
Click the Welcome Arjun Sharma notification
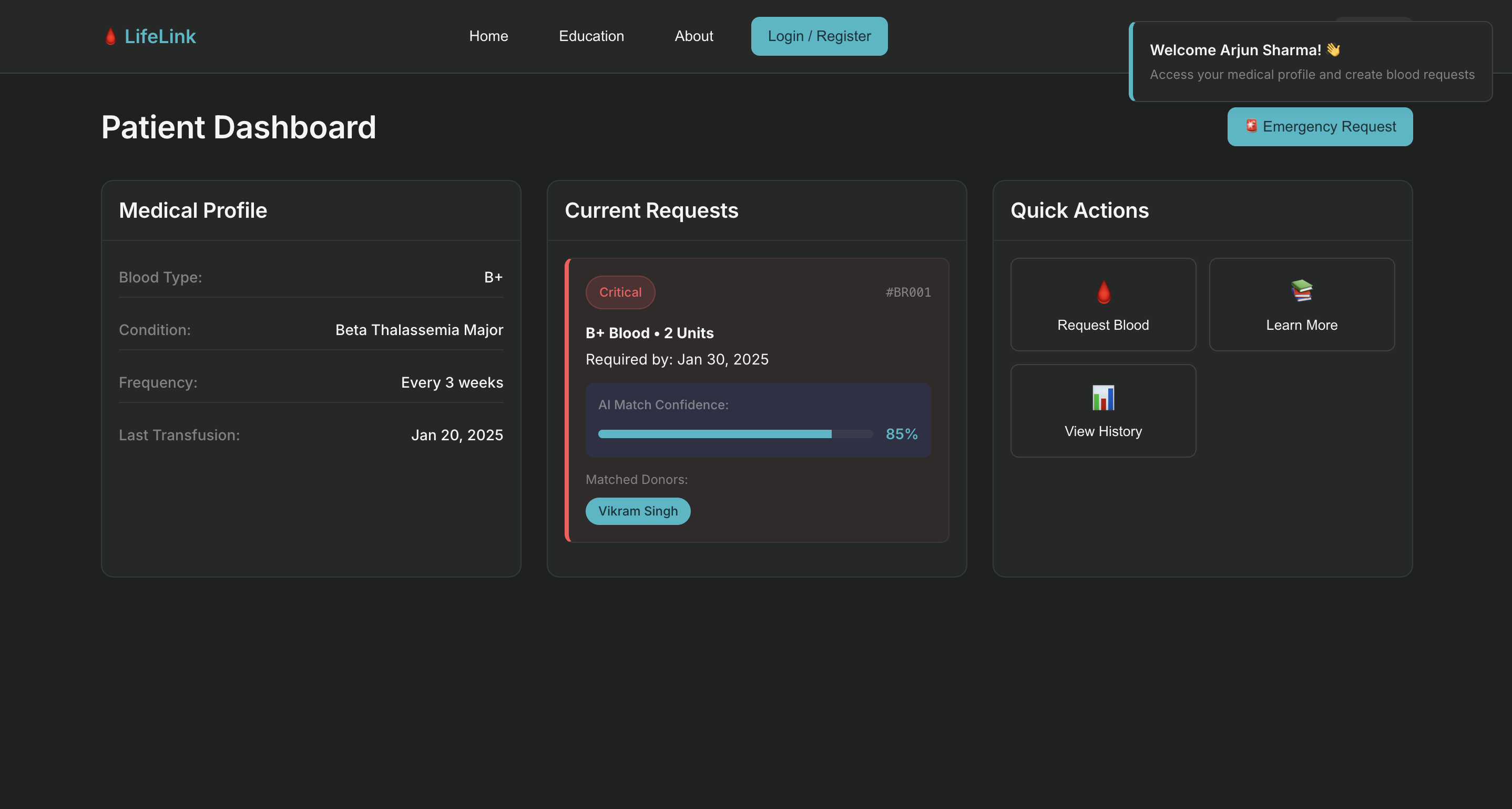pos(1310,62)
